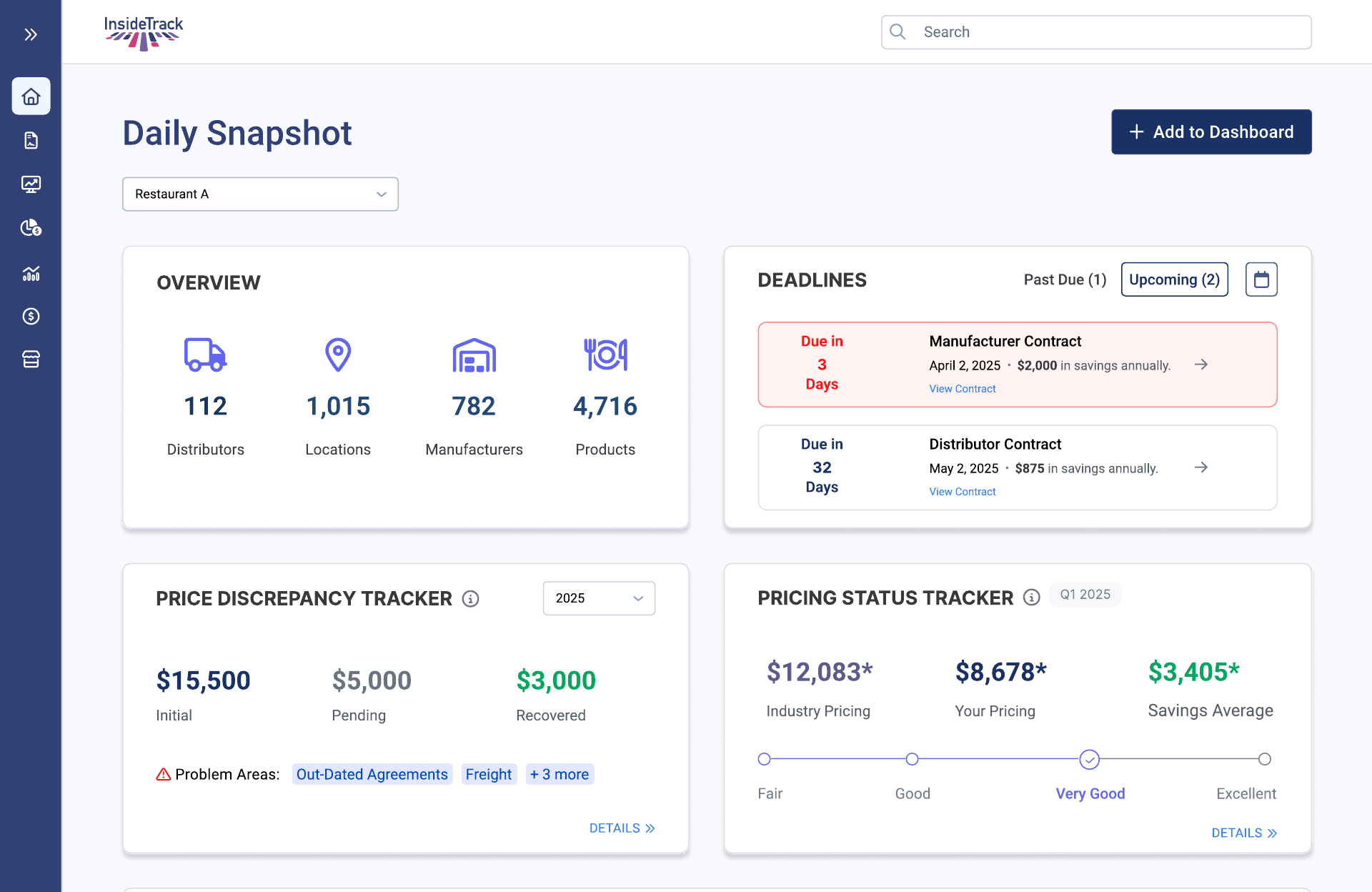Click info icon beside Pricing Status Tracker
The height and width of the screenshot is (892, 1372).
point(1031,598)
